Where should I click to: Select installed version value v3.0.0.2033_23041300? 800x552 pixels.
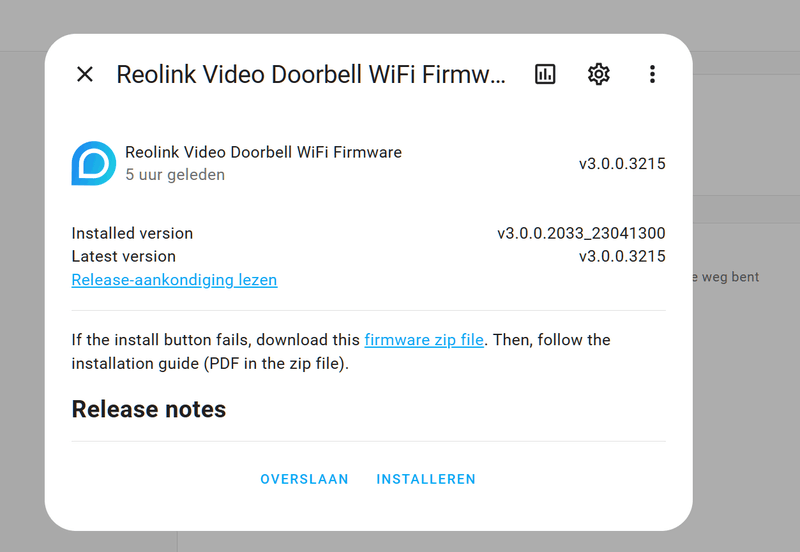pyautogui.click(x=581, y=233)
